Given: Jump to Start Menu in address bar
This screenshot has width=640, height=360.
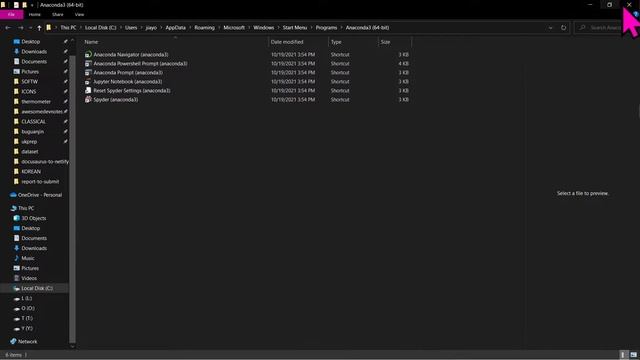Looking at the screenshot, I should coord(295,28).
